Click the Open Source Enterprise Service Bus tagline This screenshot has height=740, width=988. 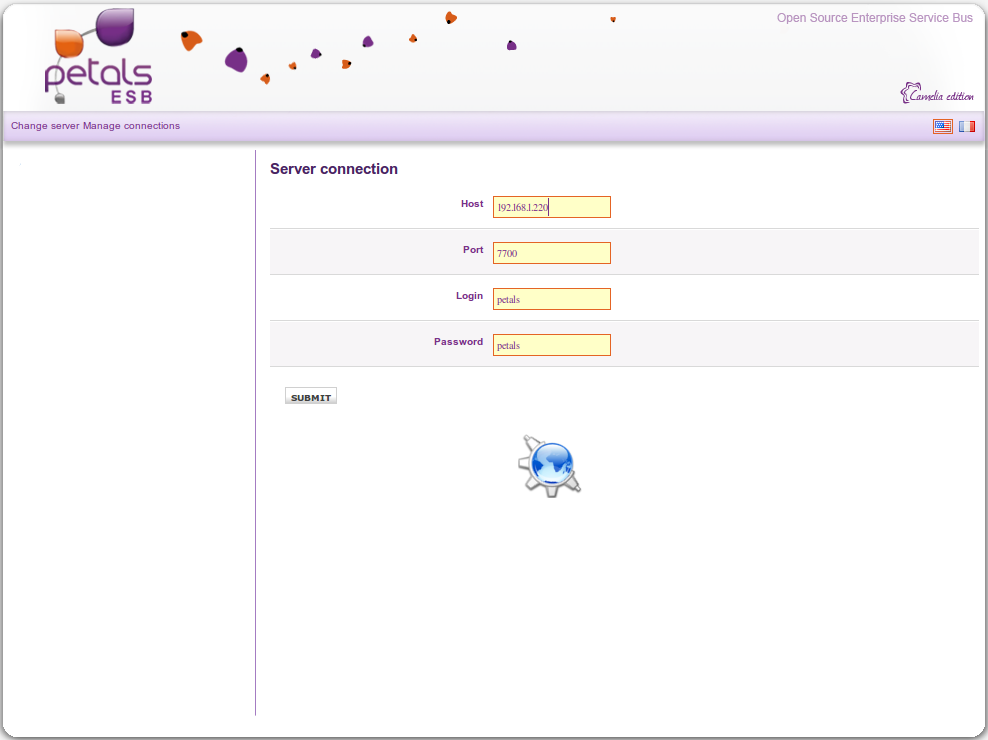click(874, 18)
